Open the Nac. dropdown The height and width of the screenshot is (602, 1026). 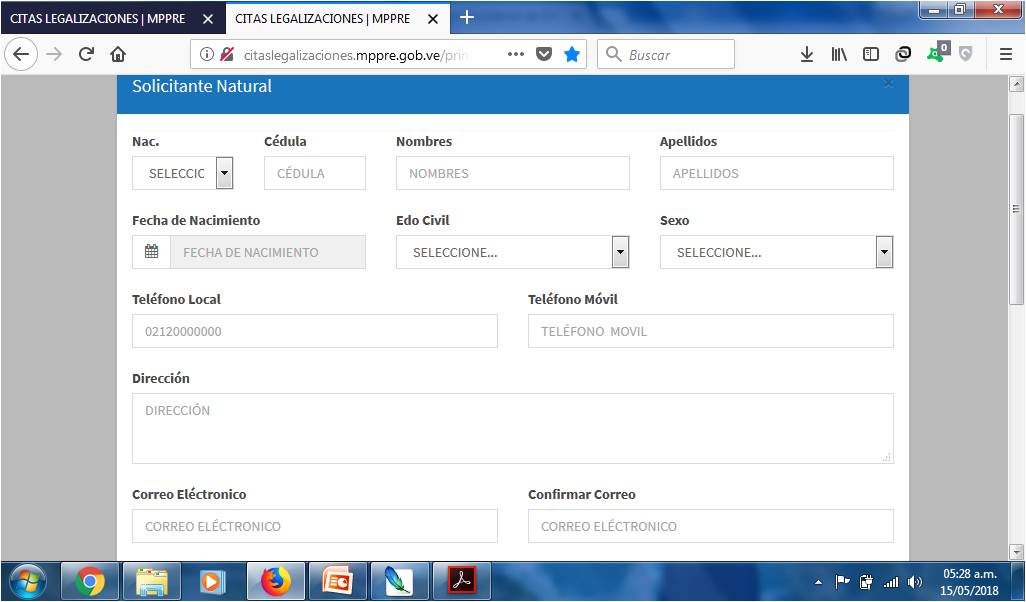click(183, 173)
